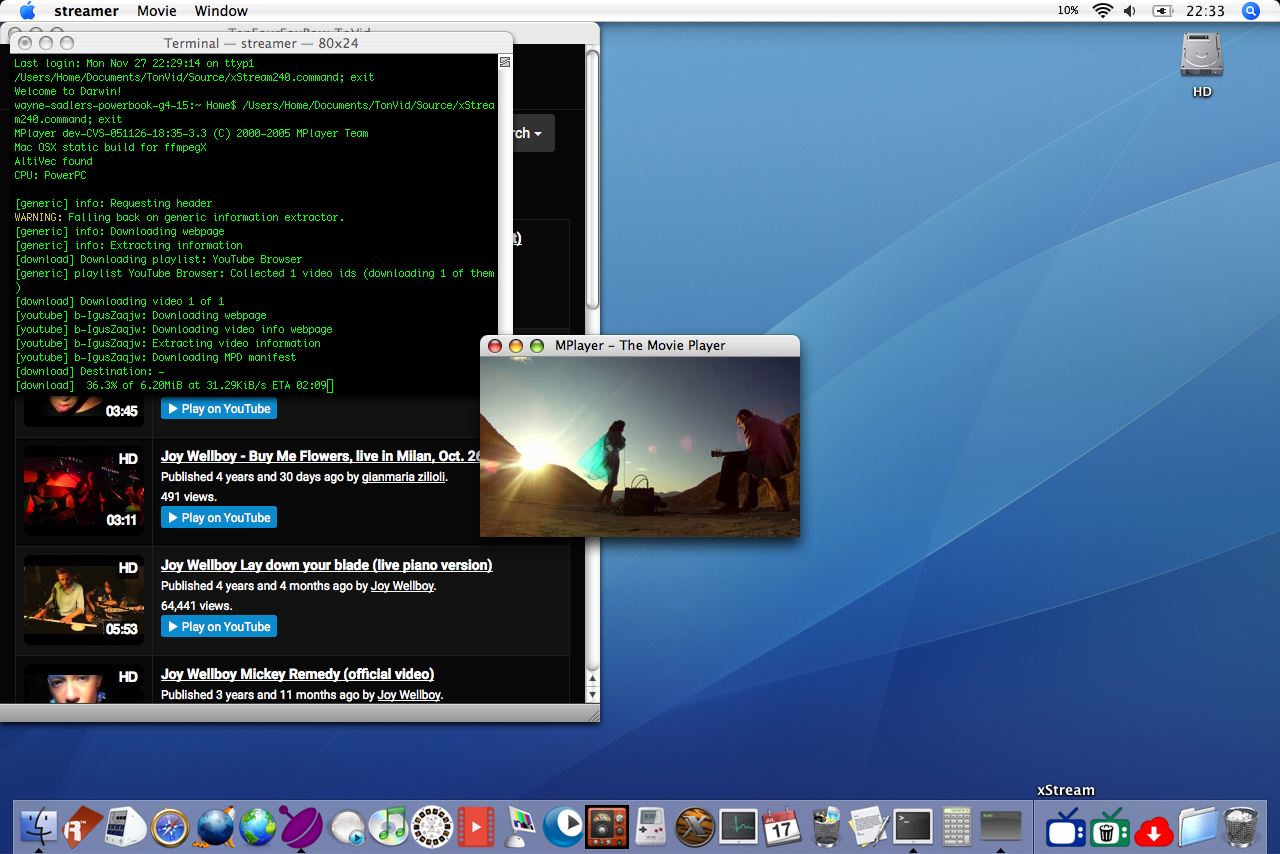Click the '491 views.' text
The image size is (1280, 854).
pyautogui.click(x=189, y=497)
